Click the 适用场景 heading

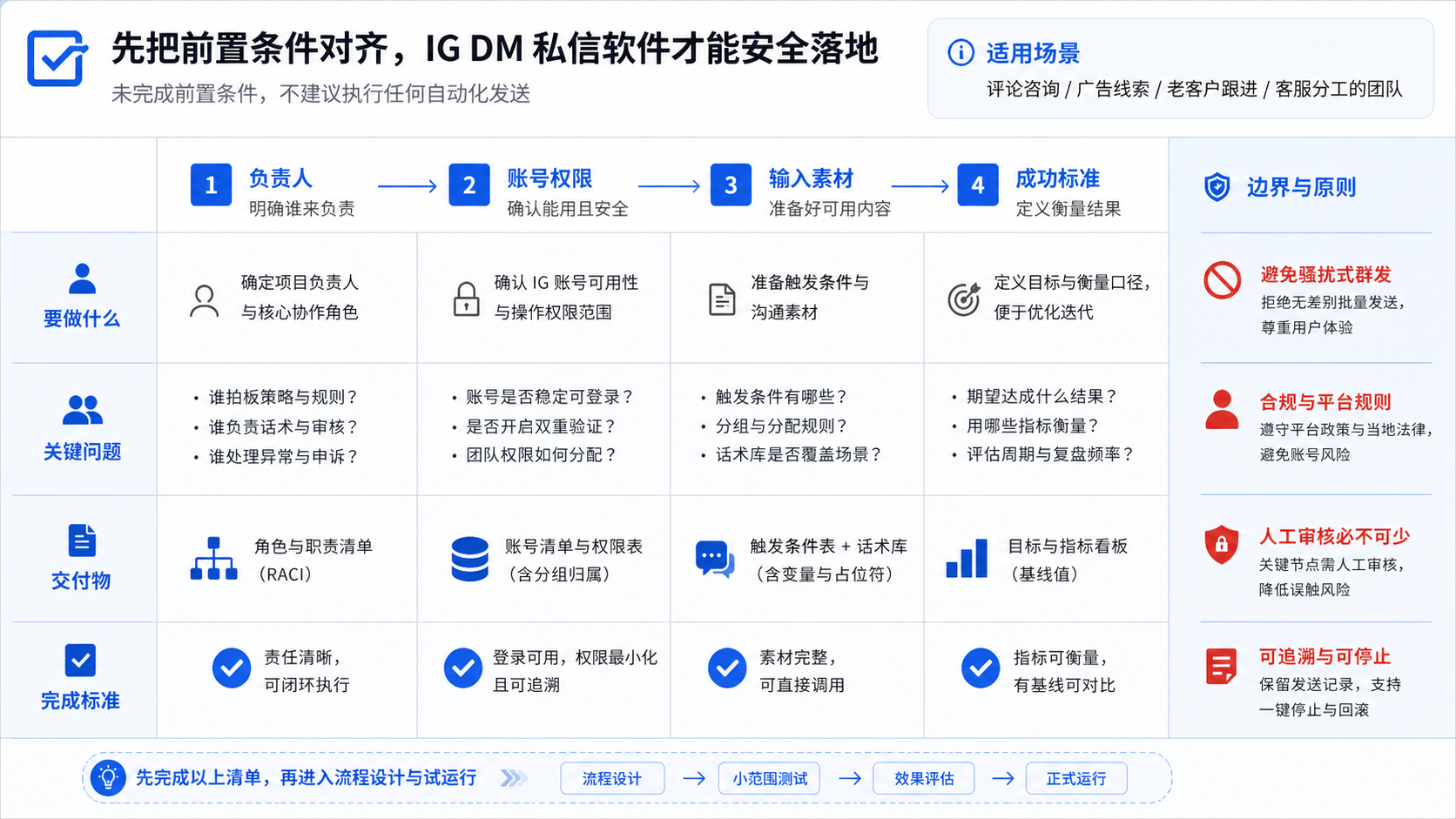[1033, 53]
